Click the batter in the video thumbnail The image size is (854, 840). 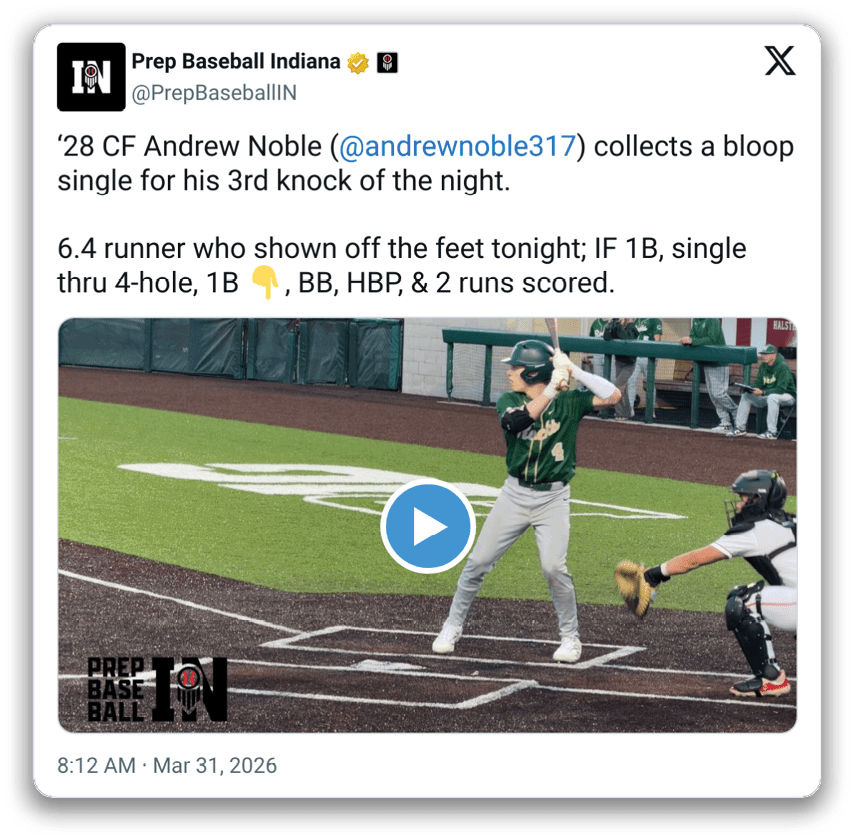click(x=533, y=490)
